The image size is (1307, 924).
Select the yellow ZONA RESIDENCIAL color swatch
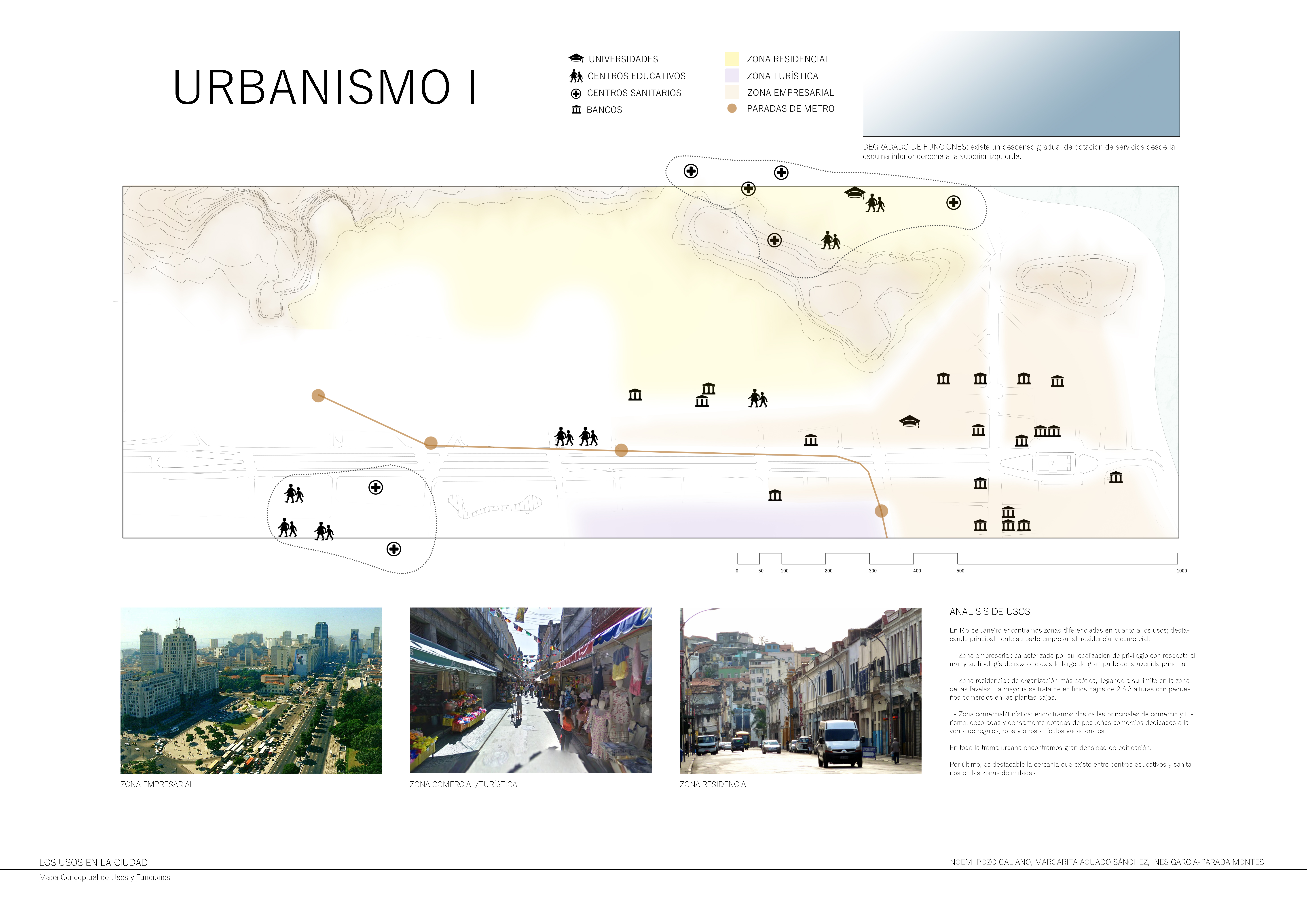(732, 59)
